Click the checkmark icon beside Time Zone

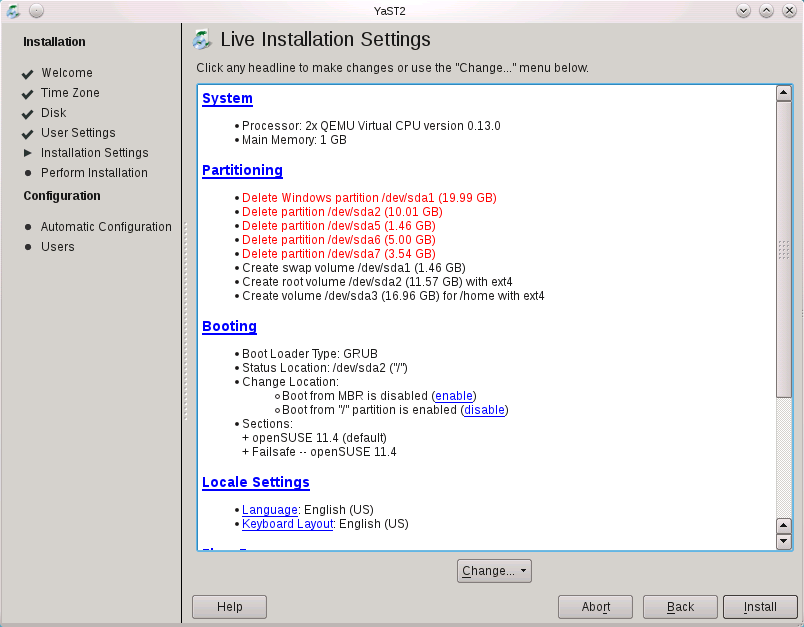pos(27,93)
